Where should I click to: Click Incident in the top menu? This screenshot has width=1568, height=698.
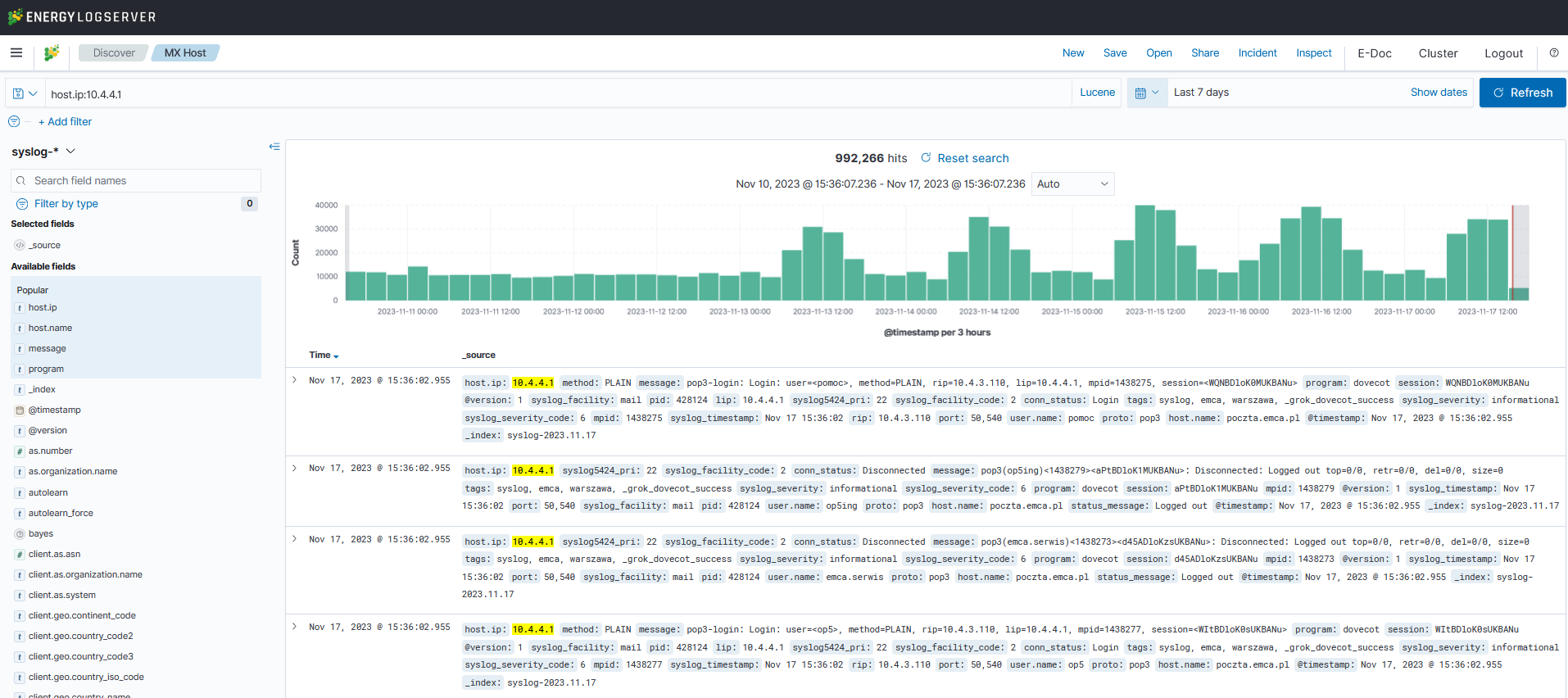(x=1258, y=53)
